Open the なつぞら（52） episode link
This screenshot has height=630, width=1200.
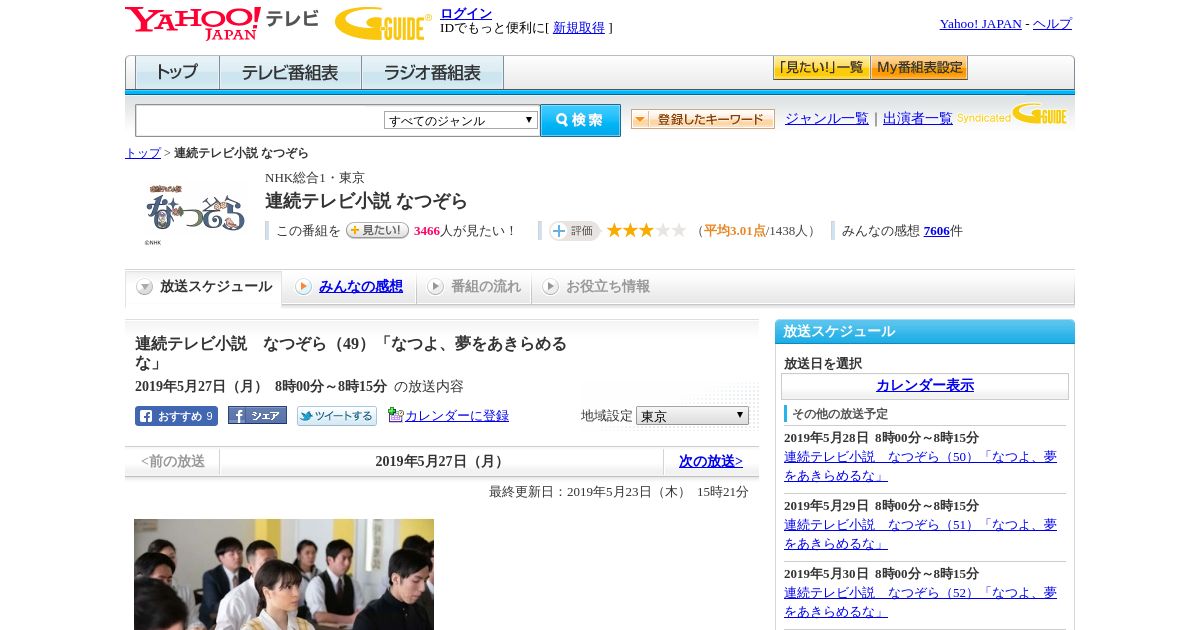(x=920, y=602)
